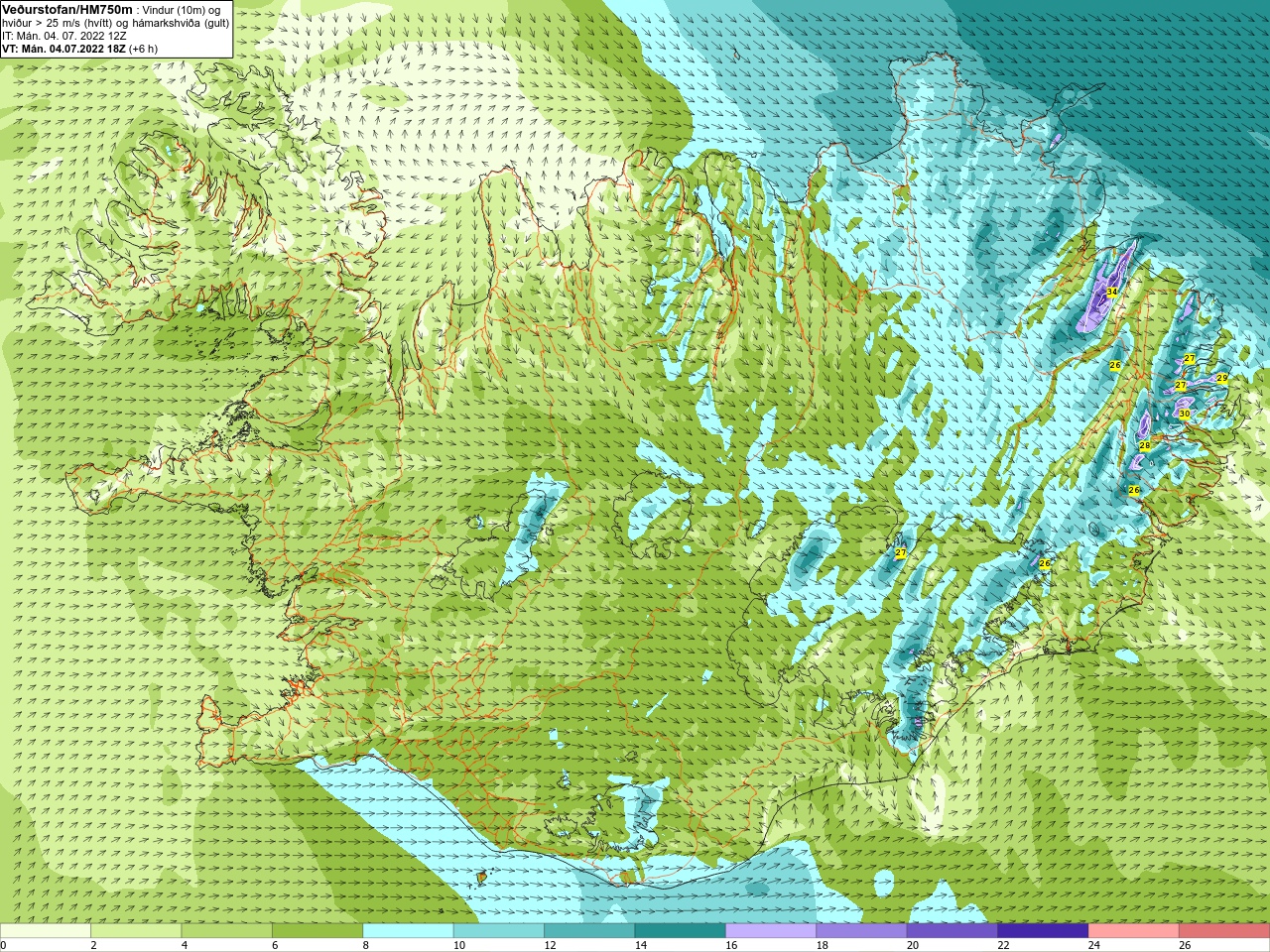The height and width of the screenshot is (952, 1270).
Task: Click the legend scale value 14
Action: coord(640,945)
